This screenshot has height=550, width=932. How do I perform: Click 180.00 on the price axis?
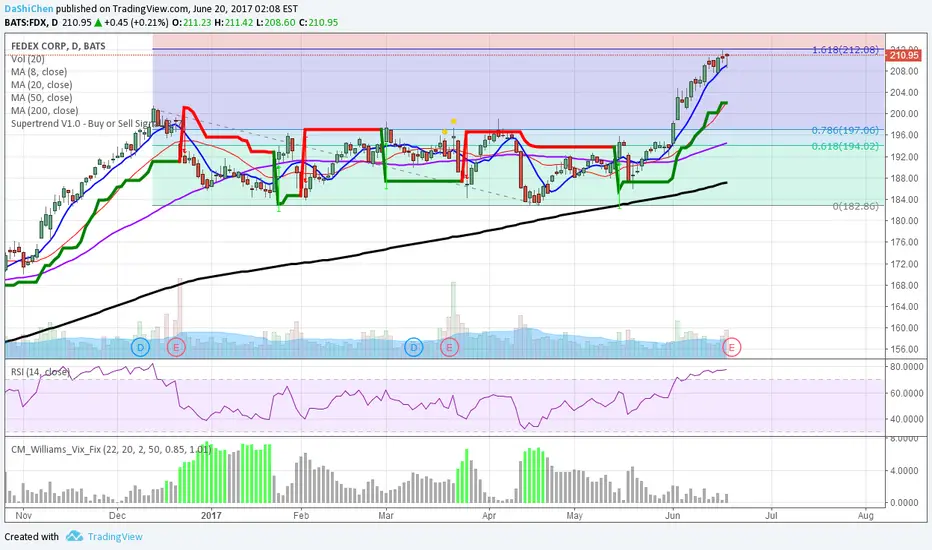point(904,221)
